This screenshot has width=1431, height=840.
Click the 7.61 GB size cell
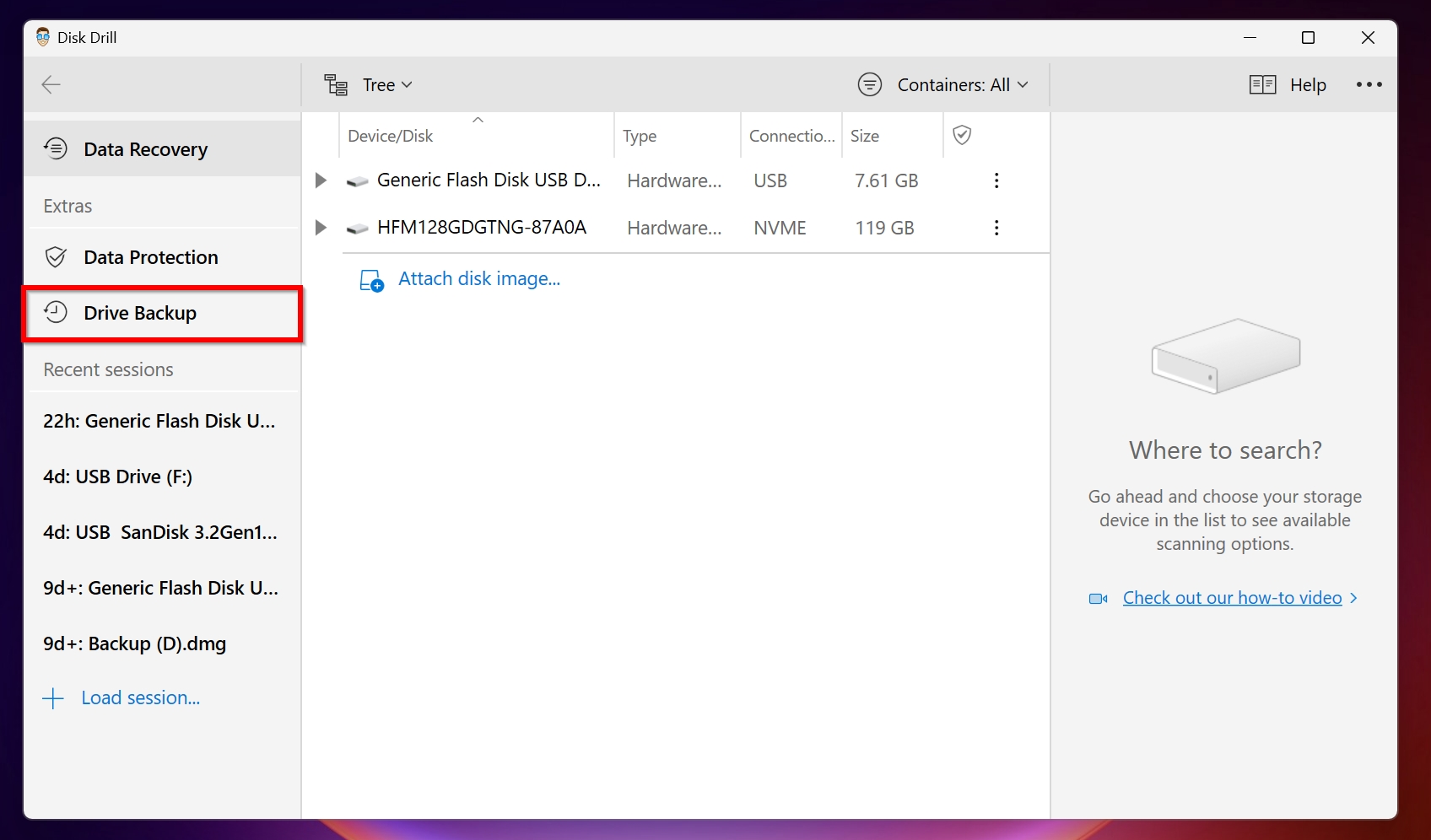coord(886,180)
